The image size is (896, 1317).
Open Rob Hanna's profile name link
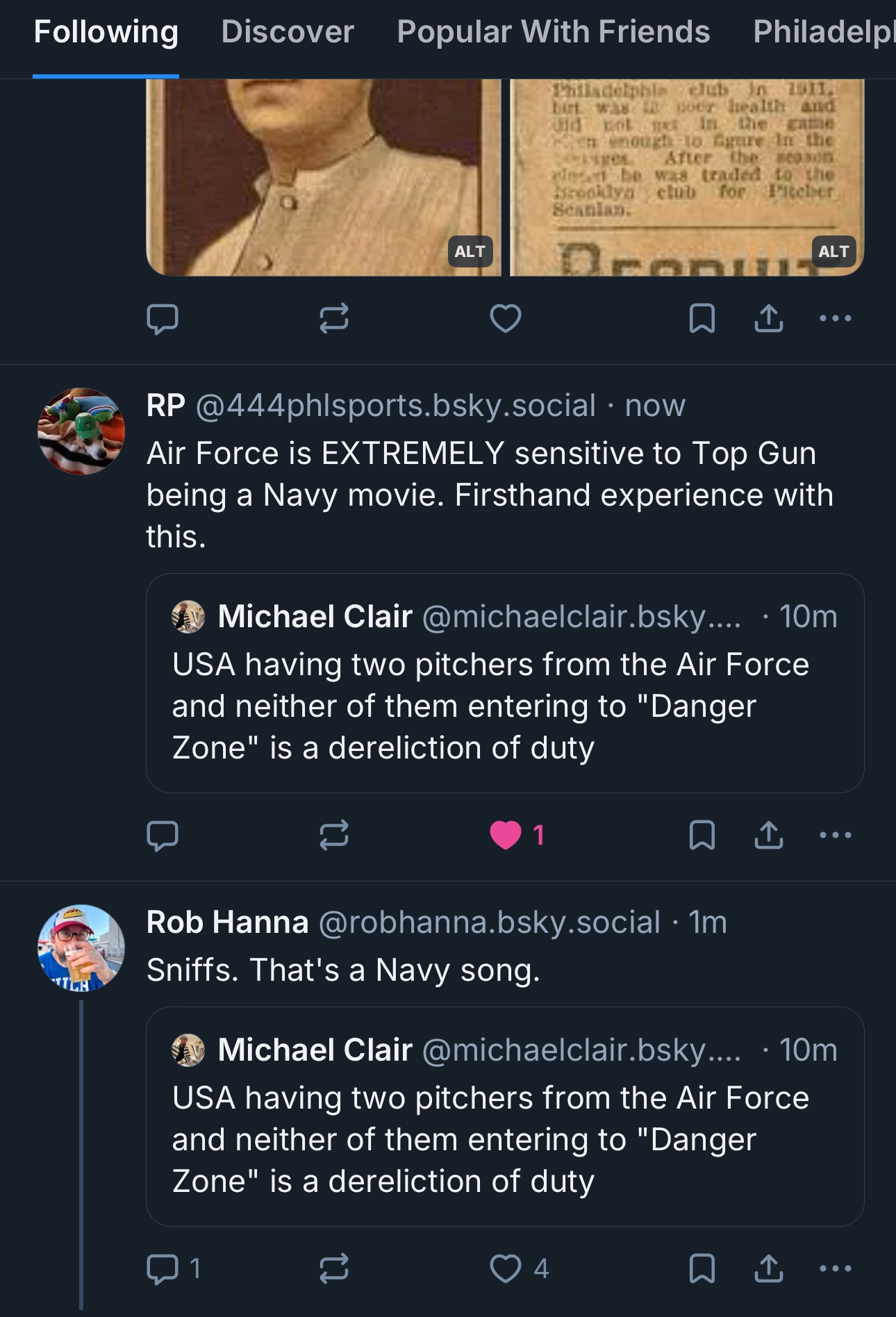tap(227, 922)
